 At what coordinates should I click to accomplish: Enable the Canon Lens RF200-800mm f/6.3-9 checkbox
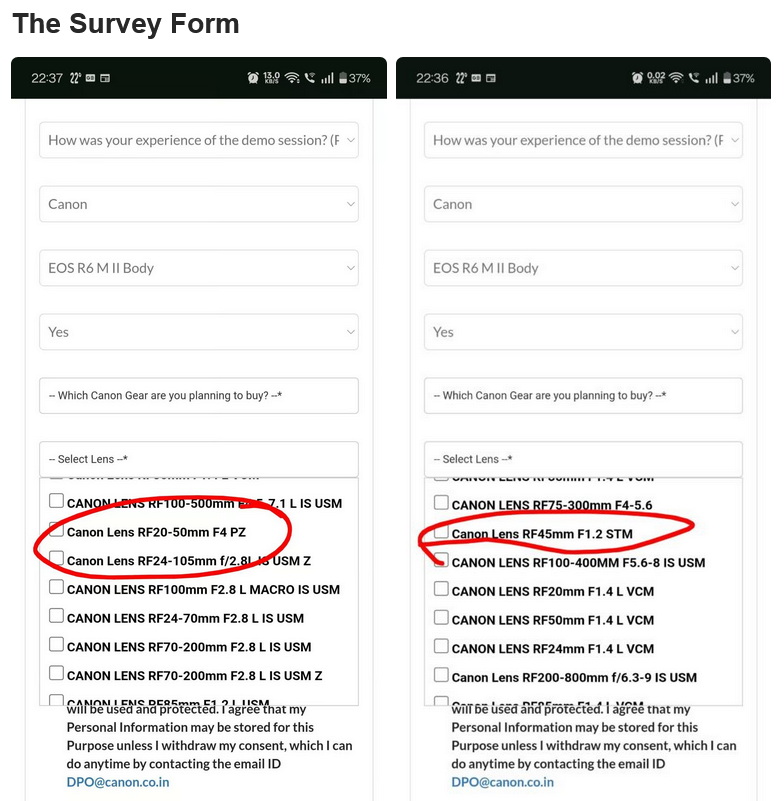tap(441, 675)
